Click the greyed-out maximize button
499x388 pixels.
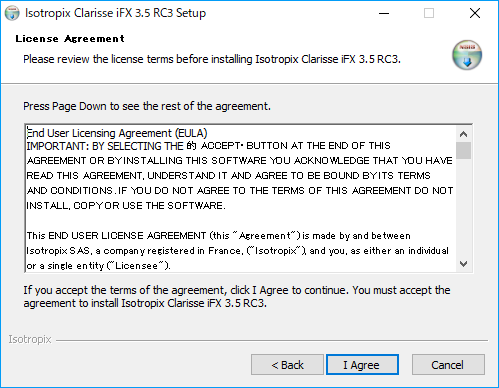pyautogui.click(x=429, y=13)
